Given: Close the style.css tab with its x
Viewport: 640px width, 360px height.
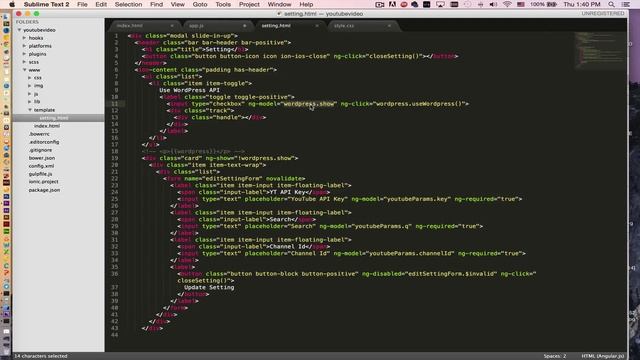Looking at the screenshot, I should pos(389,26).
